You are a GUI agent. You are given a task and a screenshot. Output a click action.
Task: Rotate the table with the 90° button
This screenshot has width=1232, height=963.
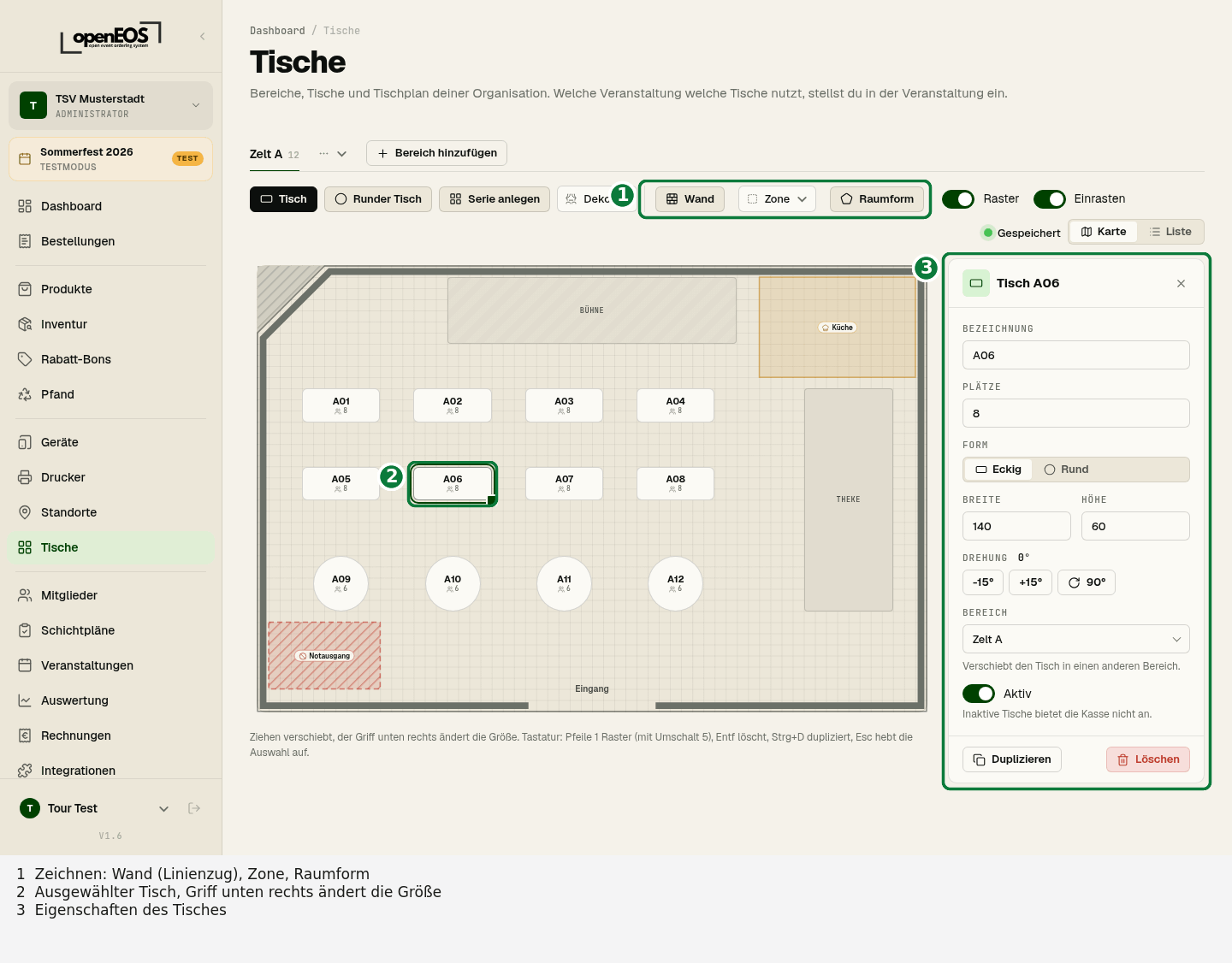(1087, 582)
